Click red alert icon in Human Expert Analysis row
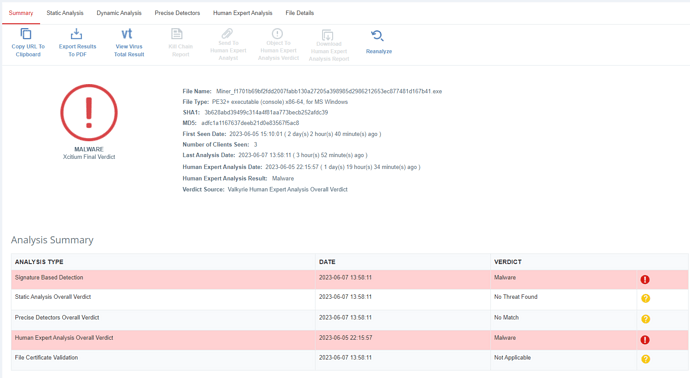690x378 pixels. pos(645,340)
